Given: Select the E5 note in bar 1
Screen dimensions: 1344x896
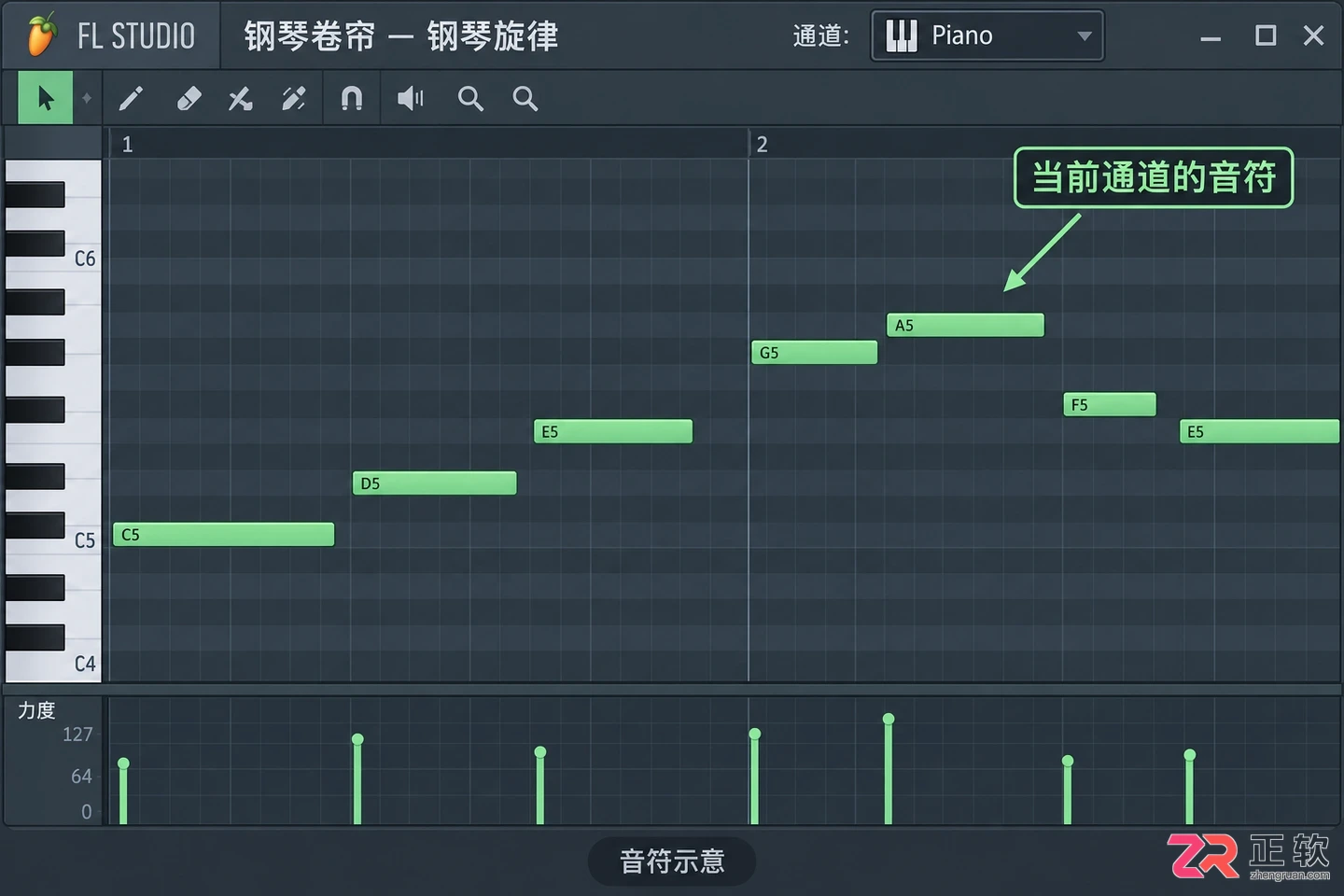Looking at the screenshot, I should tap(613, 431).
